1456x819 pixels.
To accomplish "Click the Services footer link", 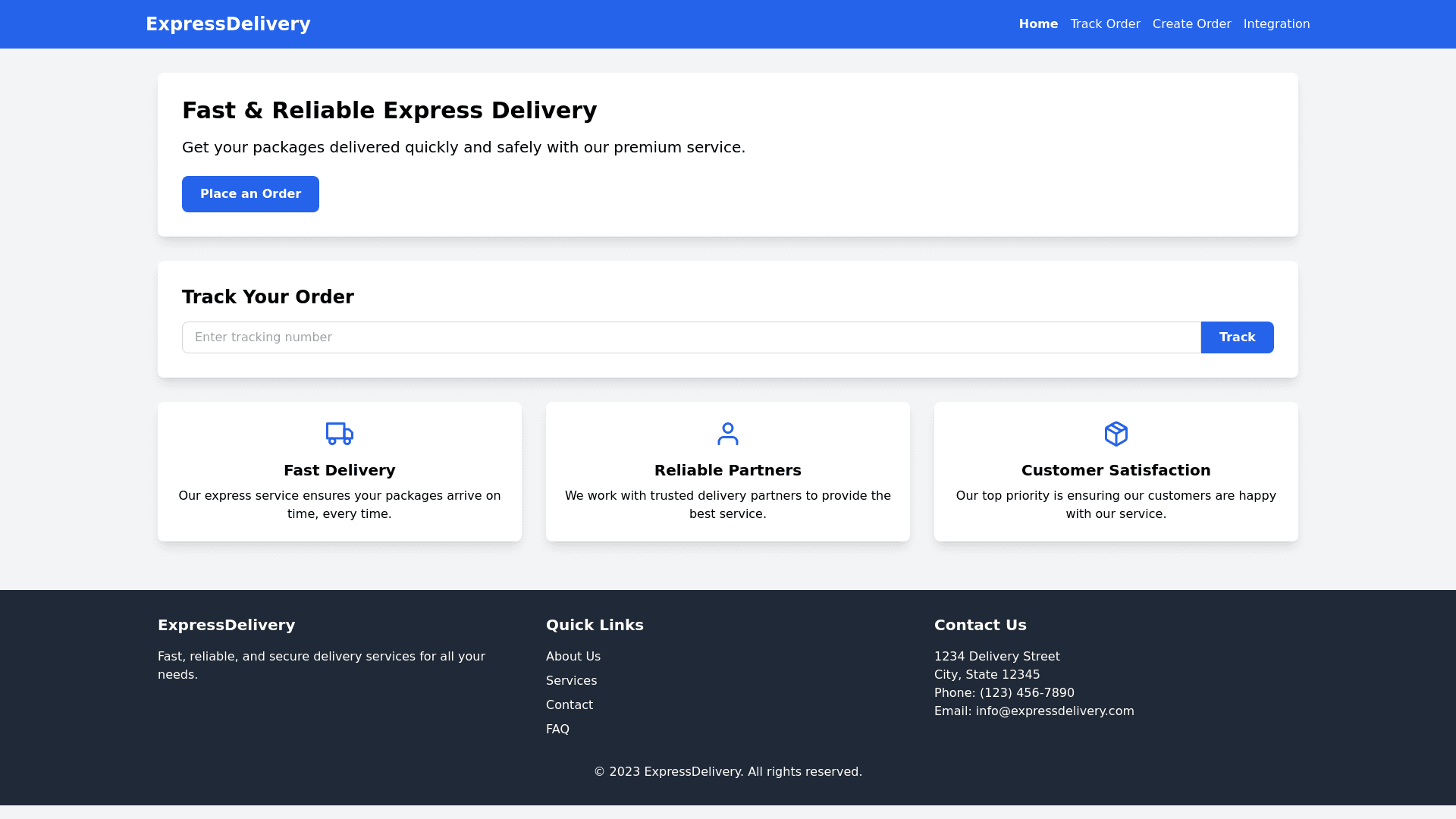I will 571,681.
